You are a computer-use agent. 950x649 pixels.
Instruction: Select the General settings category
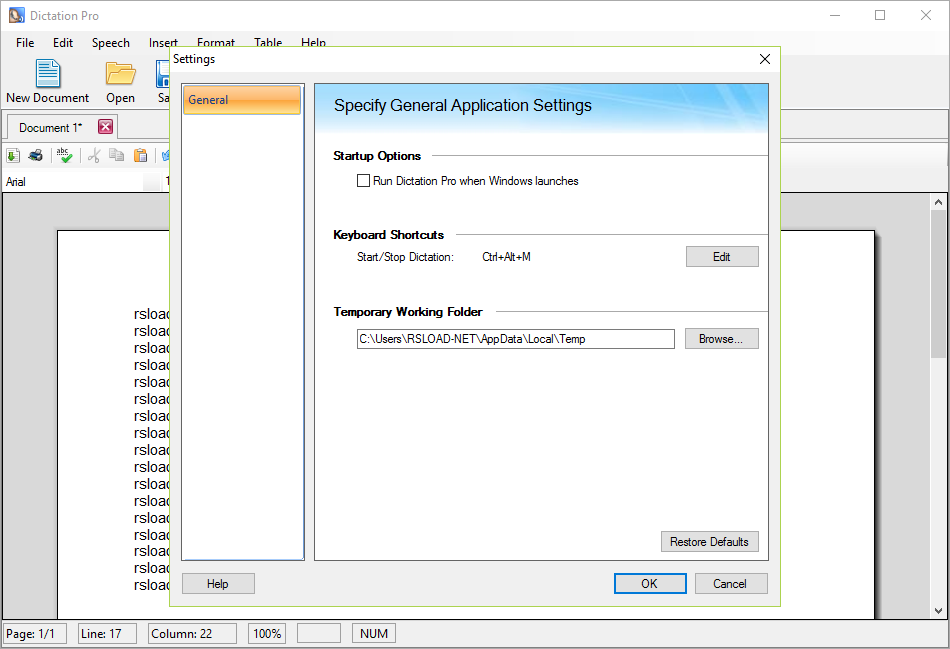(x=242, y=100)
